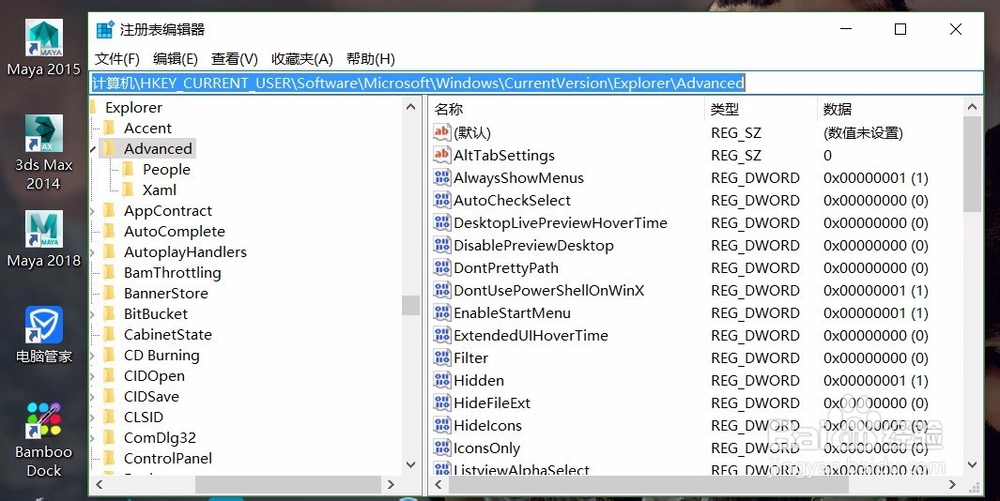
Task: Collapse the Advanced key in tree
Action: point(94,149)
